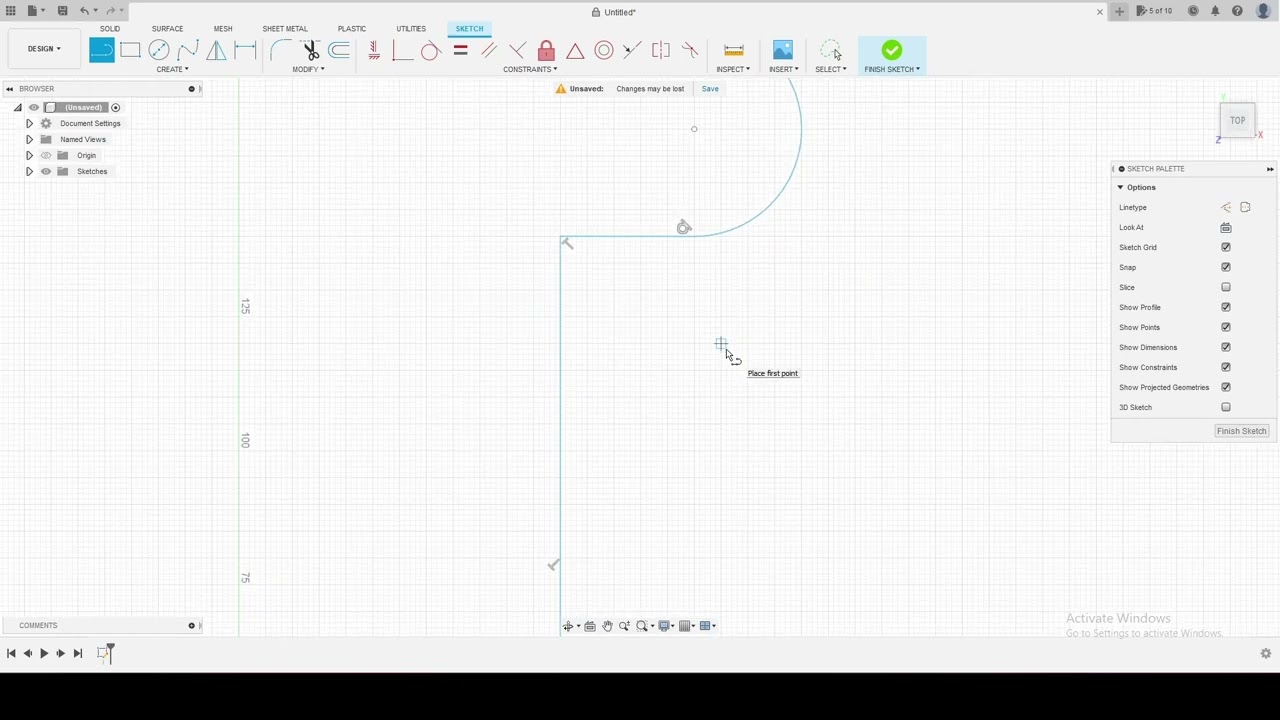Select the Line sketch tool
1280x720 pixels.
[102, 50]
